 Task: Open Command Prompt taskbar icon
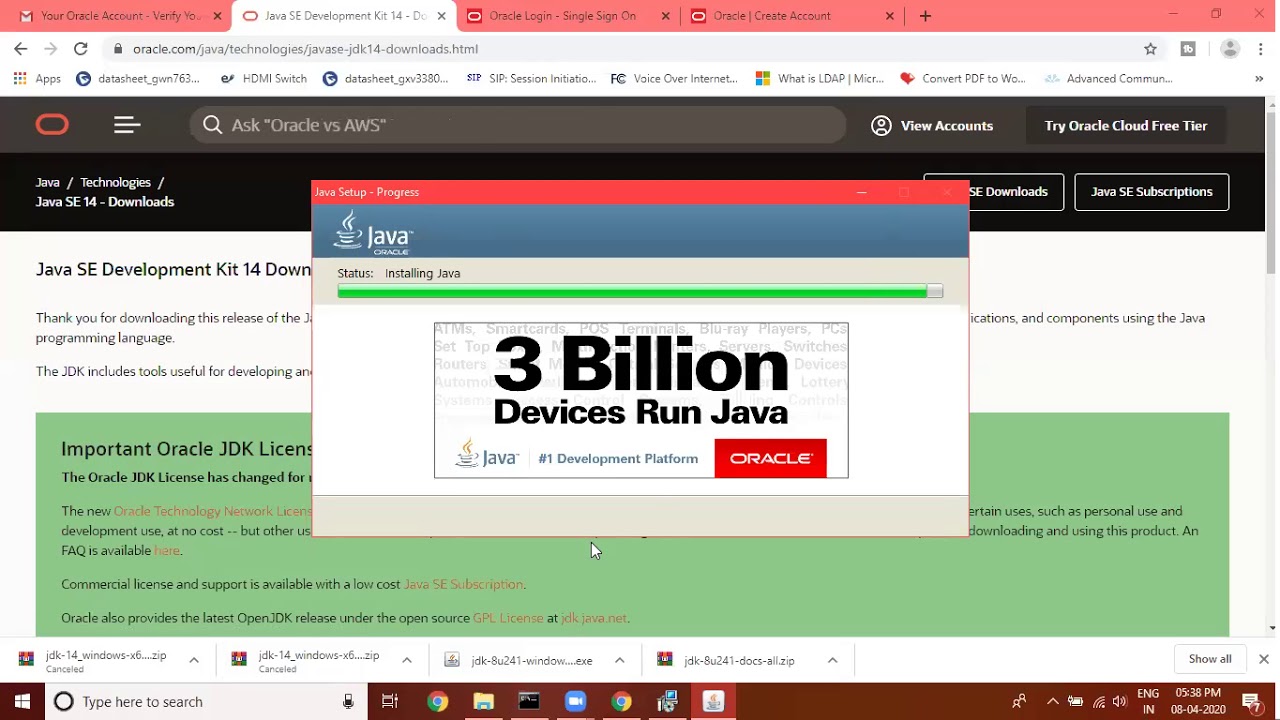(529, 701)
